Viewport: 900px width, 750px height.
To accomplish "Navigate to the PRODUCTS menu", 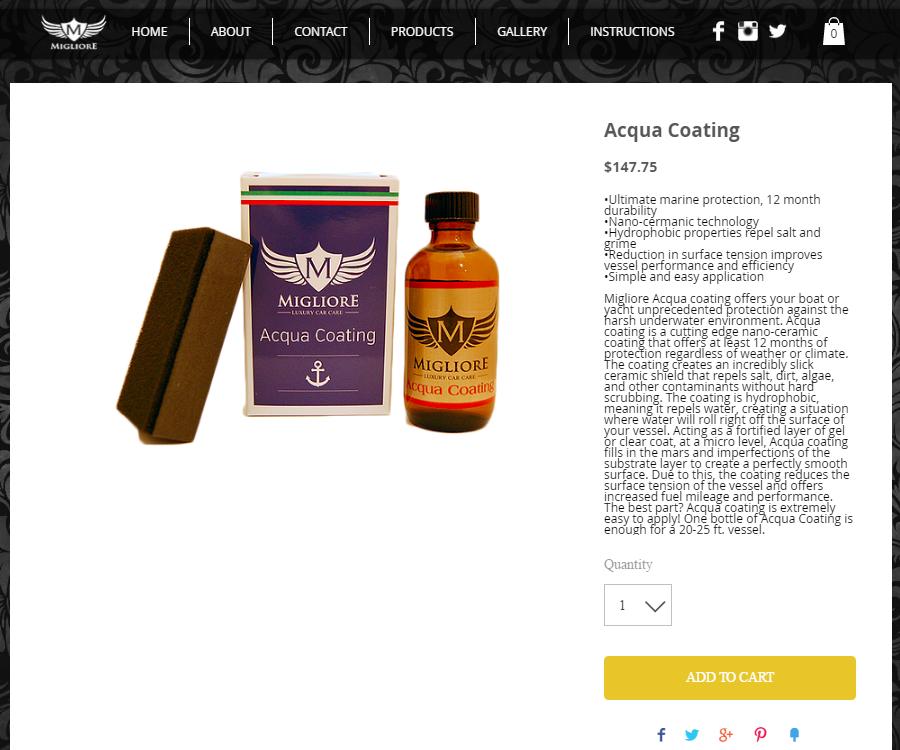I will coord(422,32).
